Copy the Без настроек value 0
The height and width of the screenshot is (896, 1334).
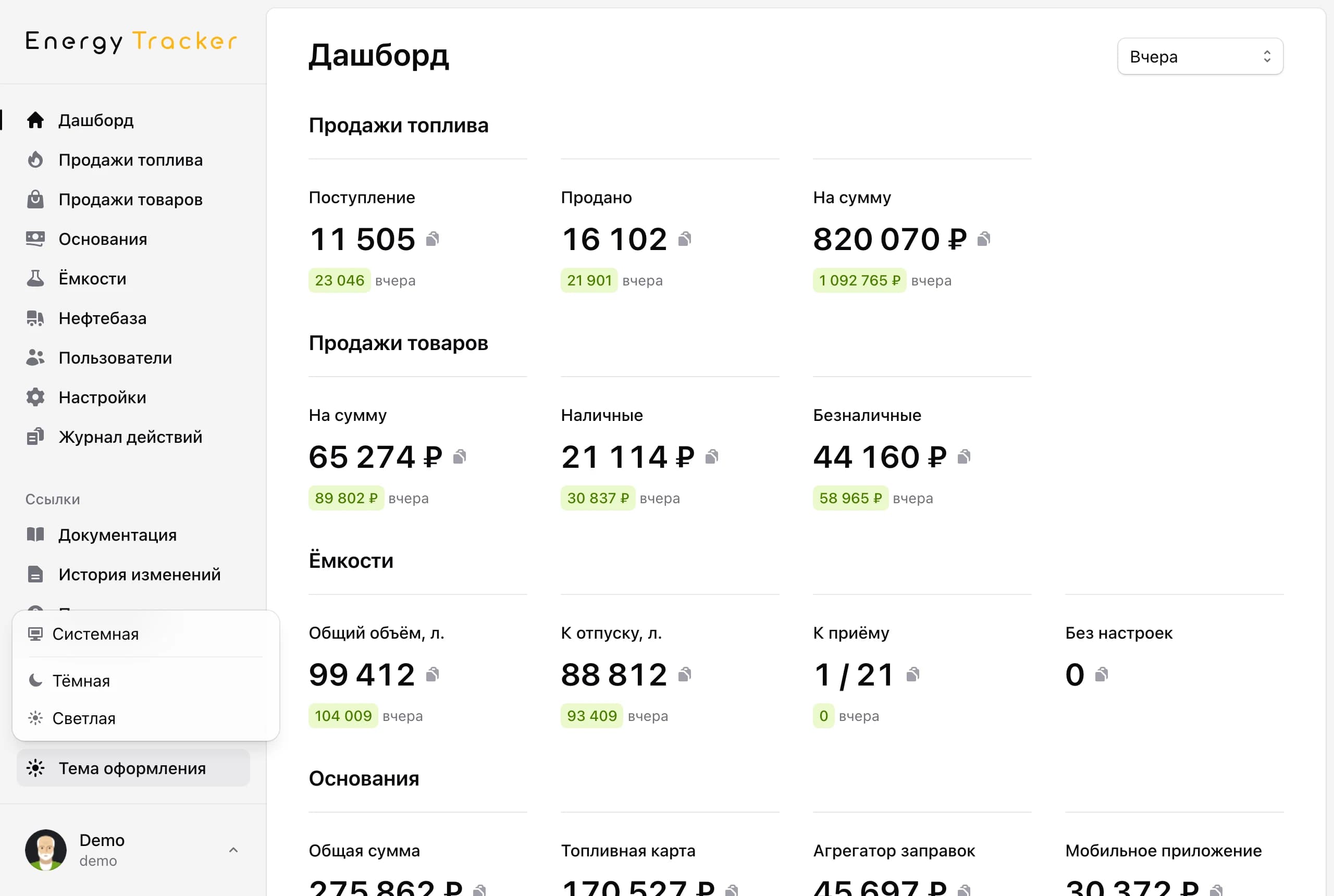coord(1102,674)
